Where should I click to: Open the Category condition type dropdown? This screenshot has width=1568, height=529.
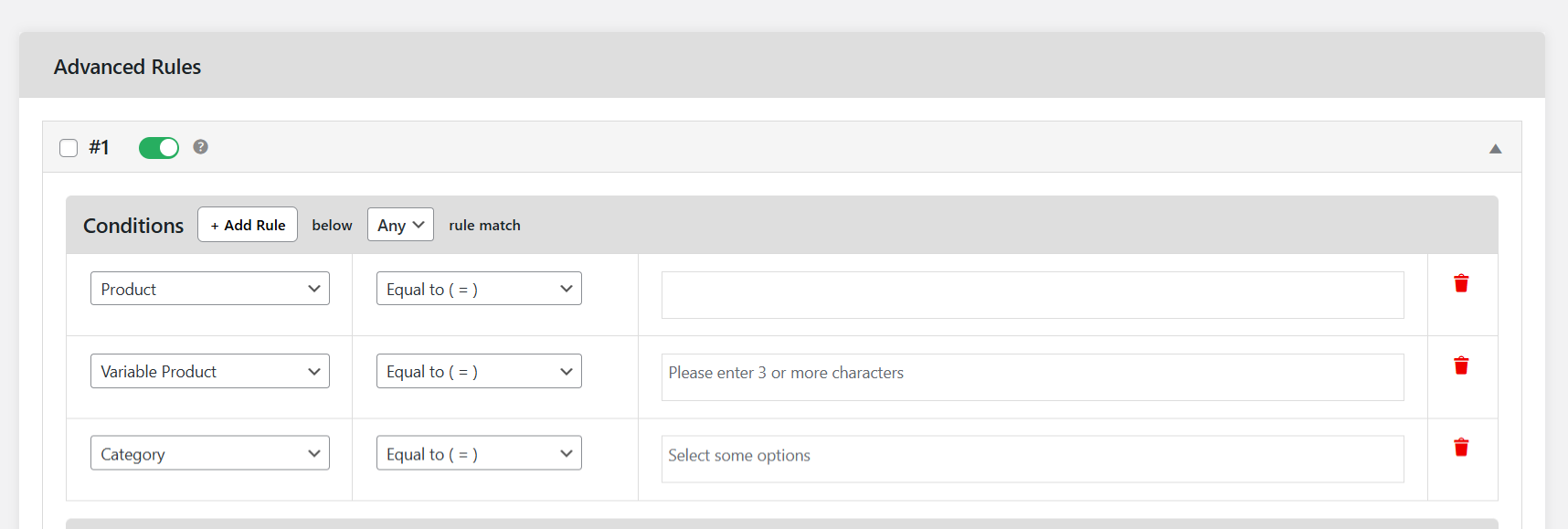pyautogui.click(x=210, y=453)
